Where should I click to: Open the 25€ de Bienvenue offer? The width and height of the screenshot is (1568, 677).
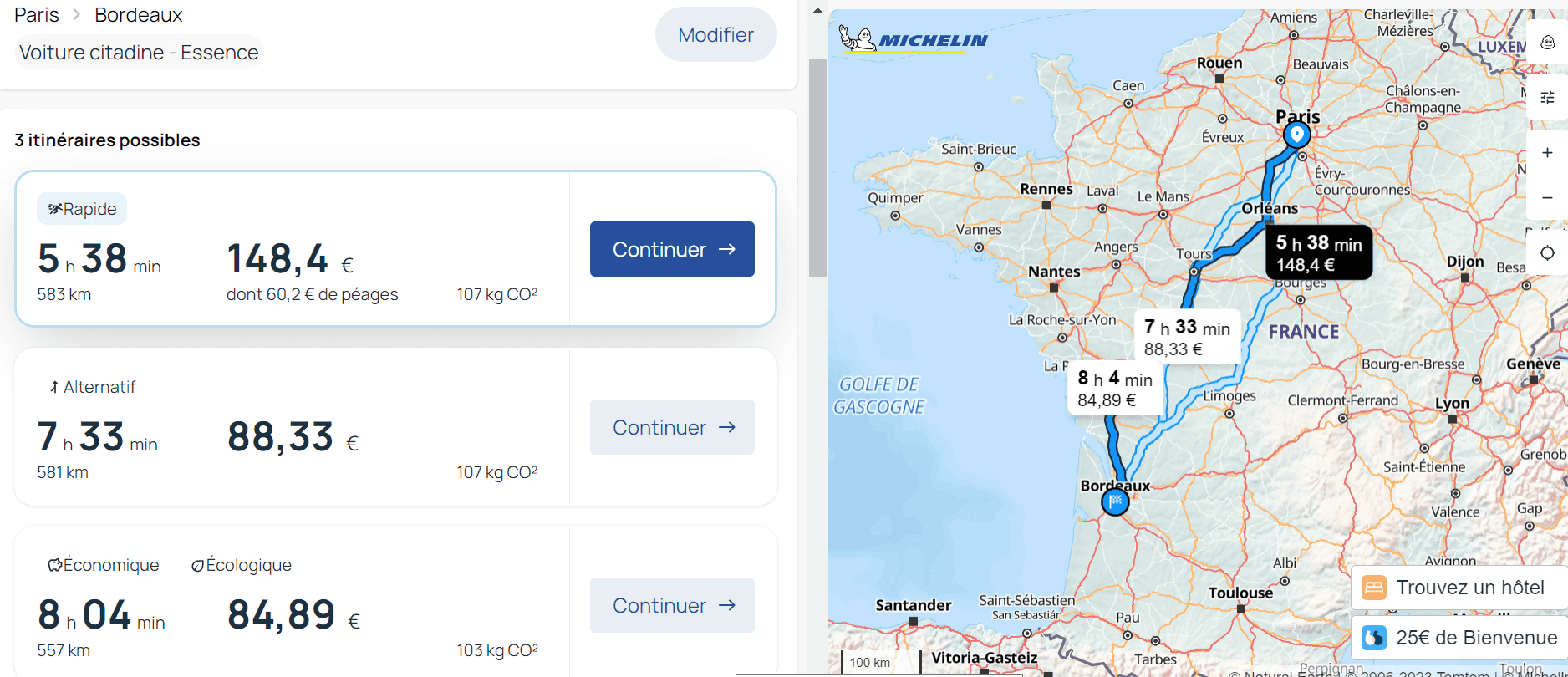[1459, 638]
